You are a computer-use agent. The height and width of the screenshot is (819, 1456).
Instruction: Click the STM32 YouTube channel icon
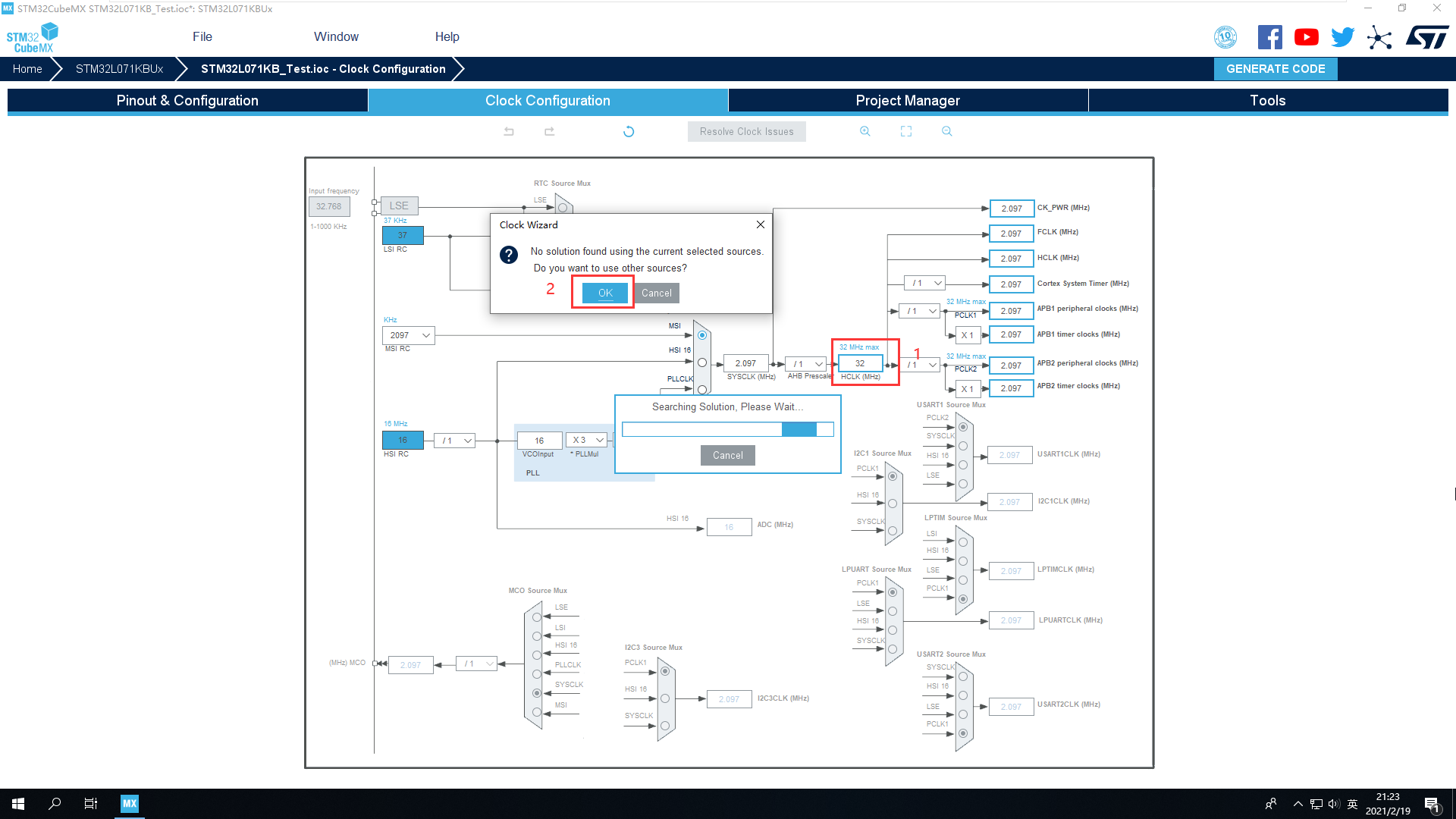tap(1306, 38)
